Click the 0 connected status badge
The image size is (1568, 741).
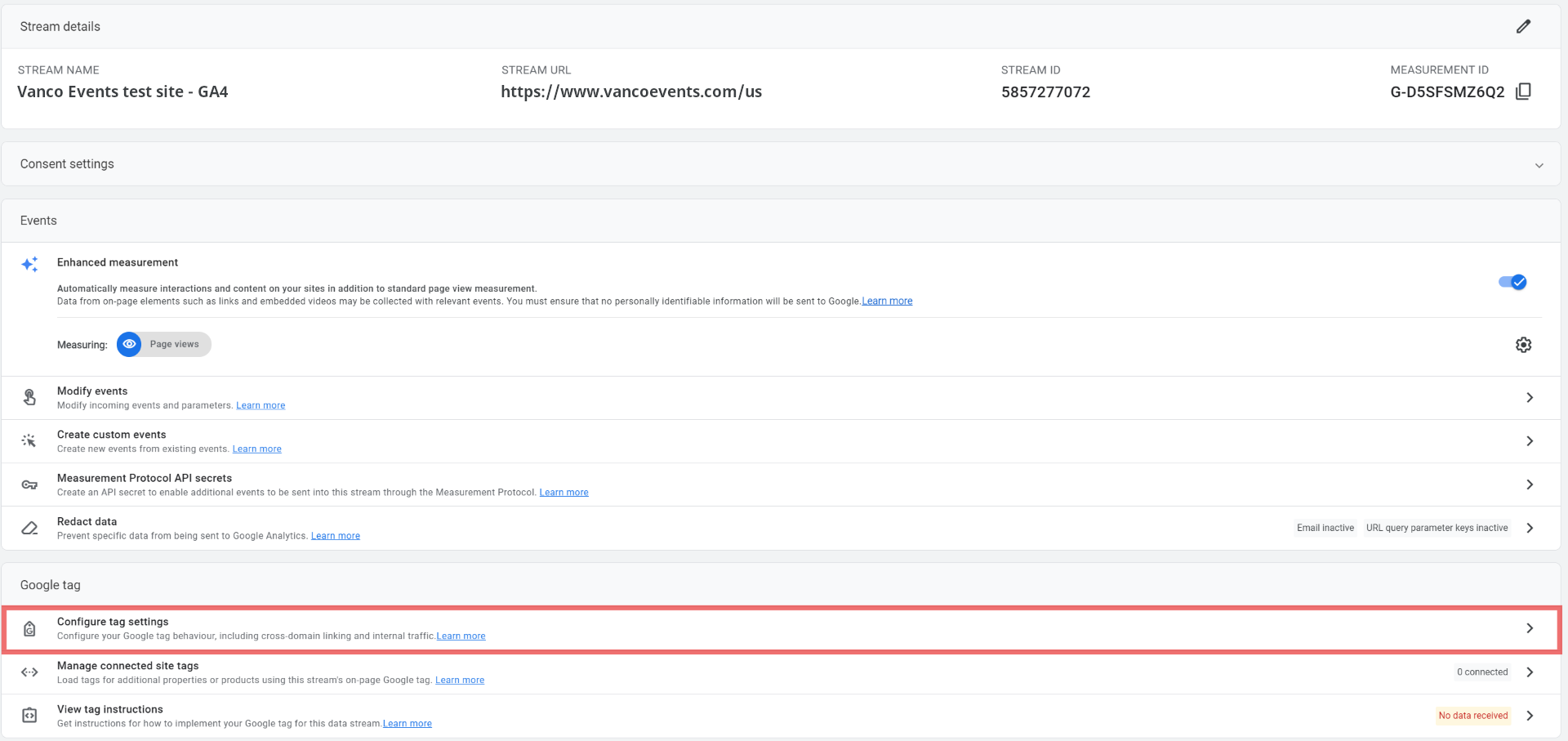pos(1481,672)
